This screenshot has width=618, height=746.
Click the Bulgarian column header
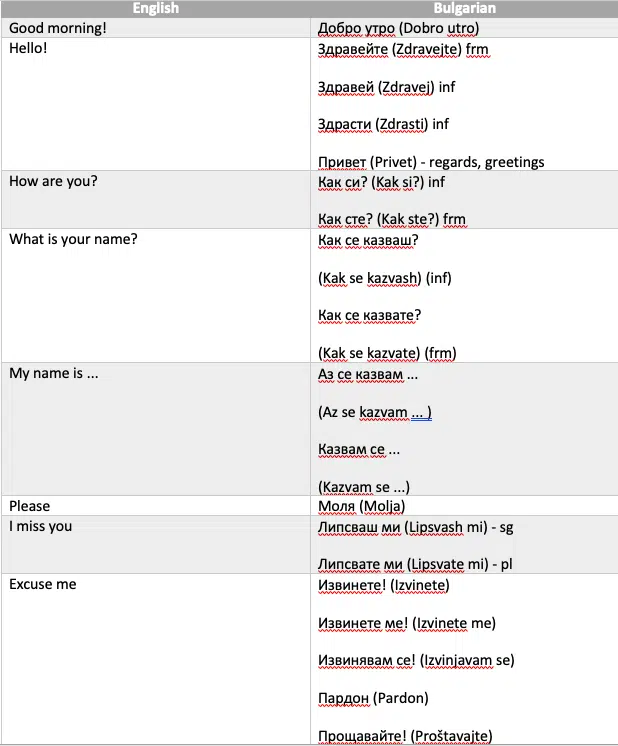(x=465, y=8)
